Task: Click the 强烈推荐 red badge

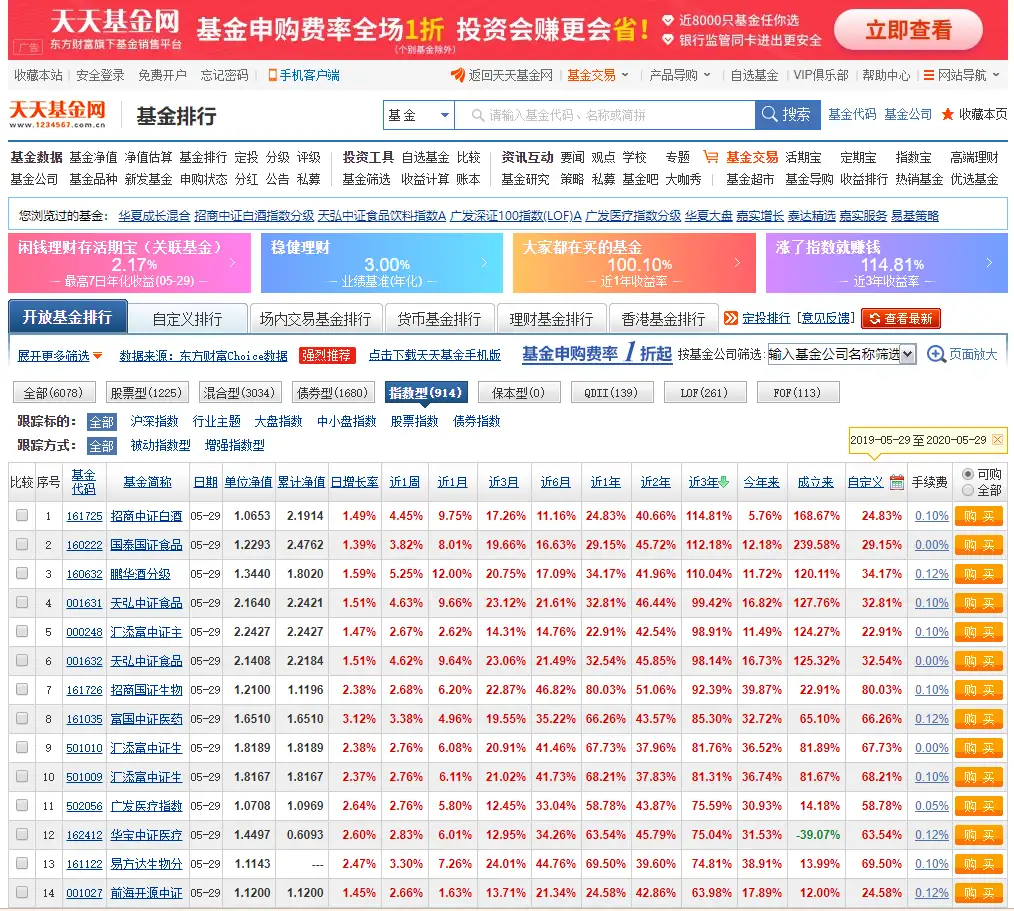Action: (326, 355)
